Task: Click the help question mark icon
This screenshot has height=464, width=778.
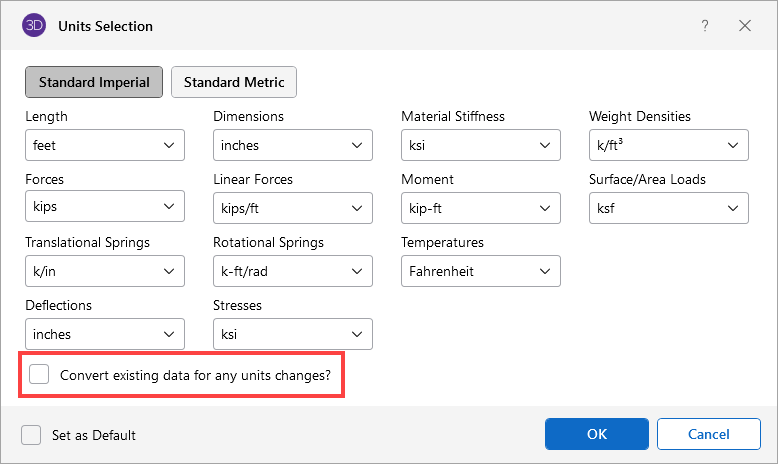Action: (x=706, y=25)
